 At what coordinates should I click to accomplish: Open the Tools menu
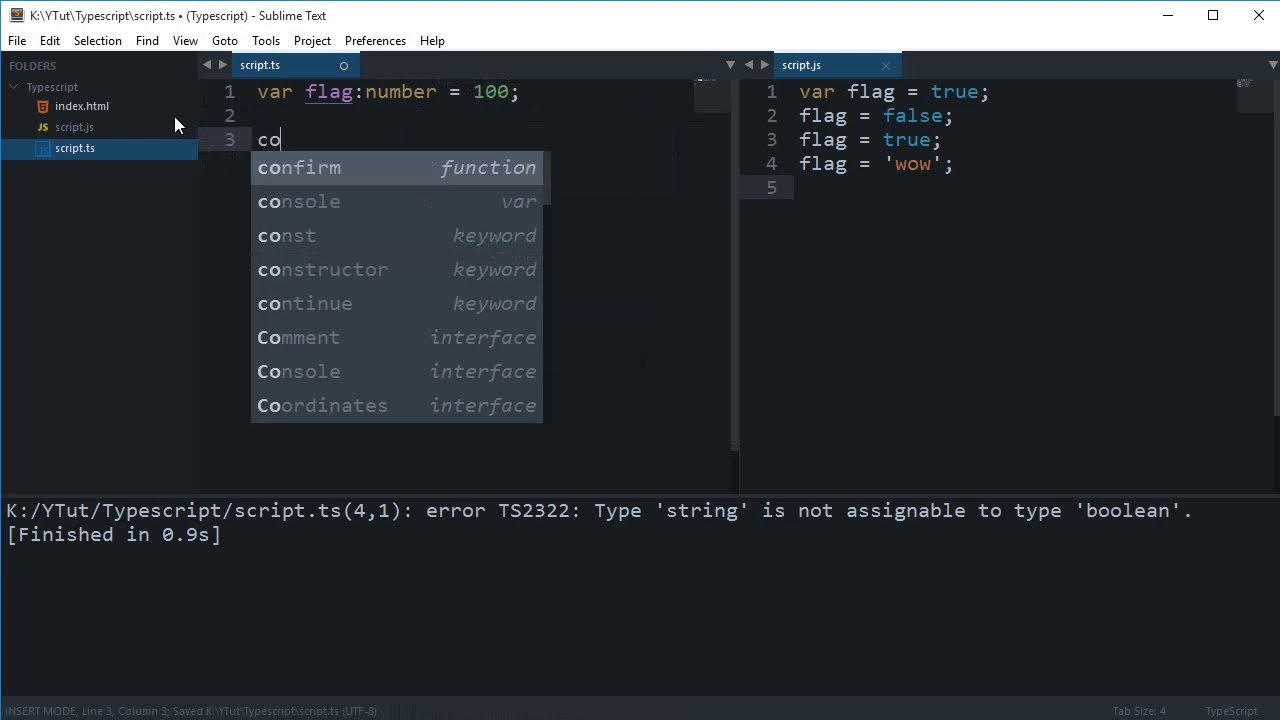[x=266, y=41]
